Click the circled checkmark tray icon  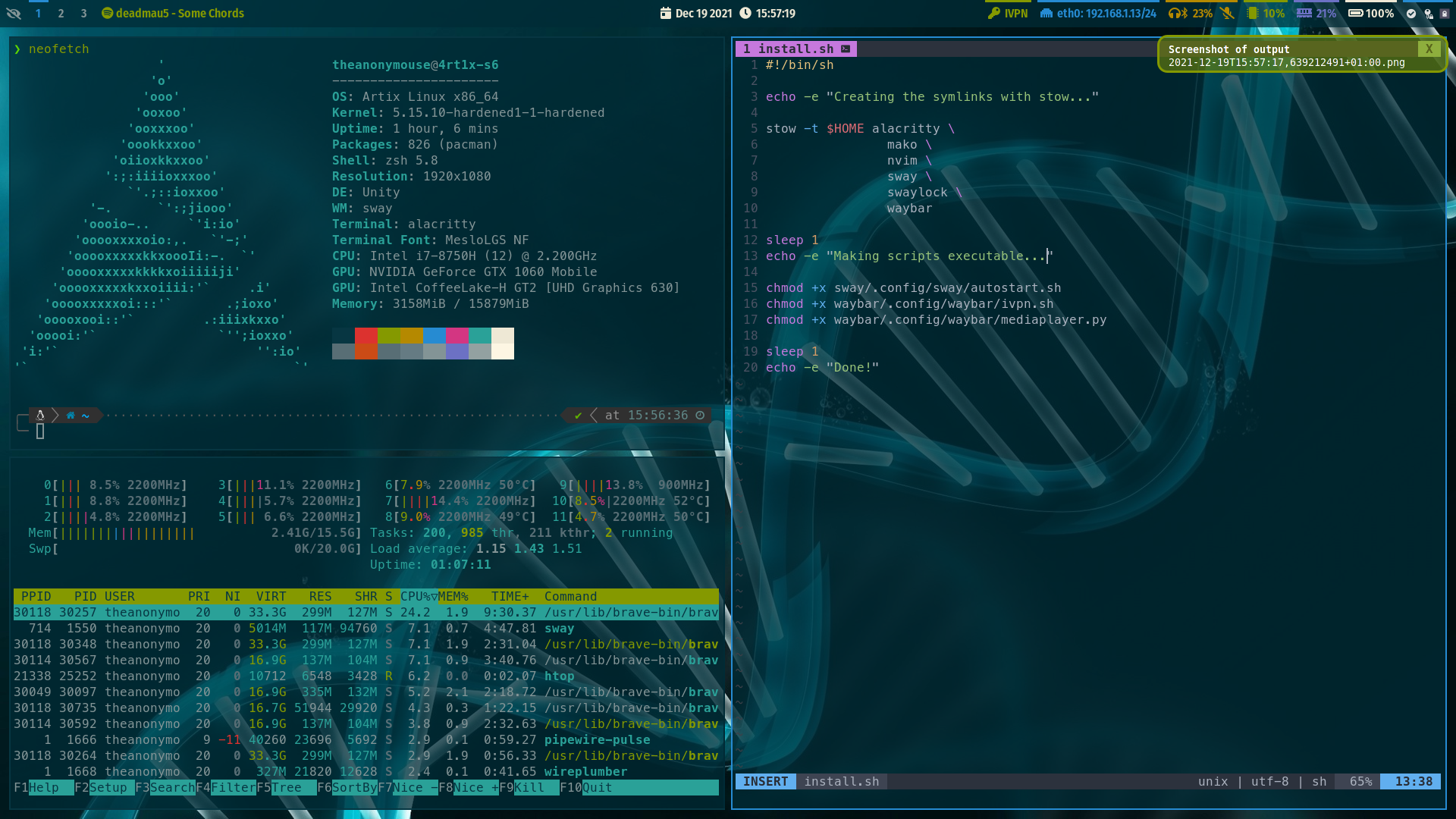pyautogui.click(x=1411, y=14)
